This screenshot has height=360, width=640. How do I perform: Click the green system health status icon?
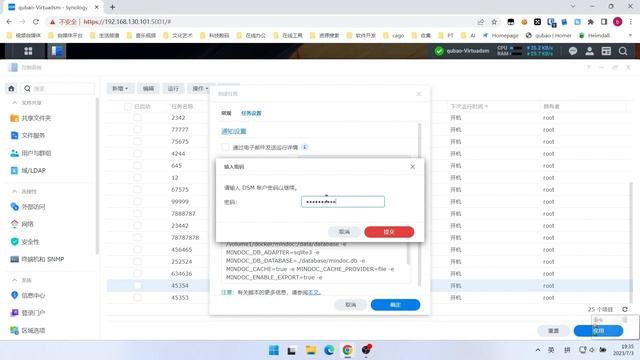tap(439, 51)
